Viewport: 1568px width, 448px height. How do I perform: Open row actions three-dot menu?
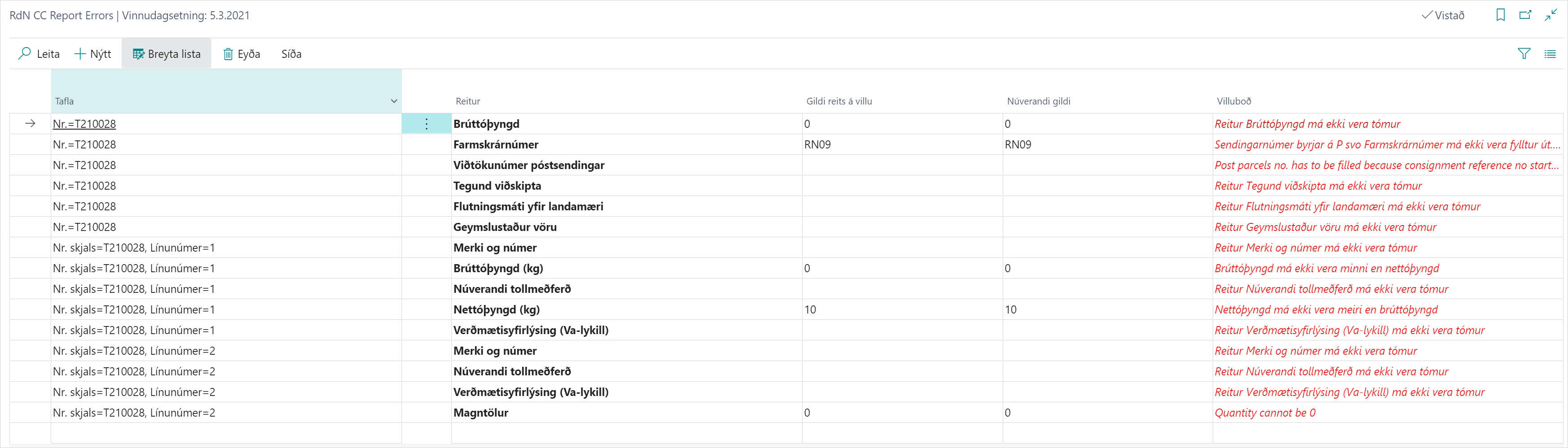point(426,124)
